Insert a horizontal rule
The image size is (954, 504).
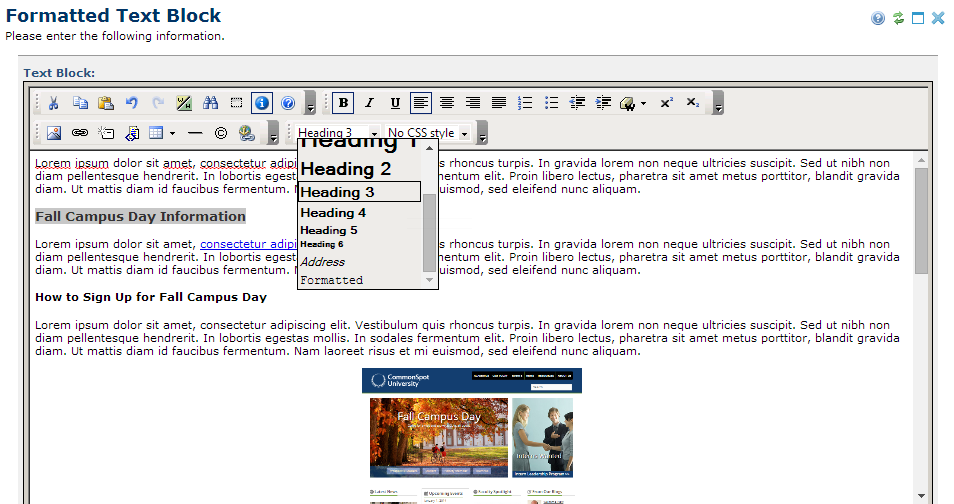click(x=195, y=133)
